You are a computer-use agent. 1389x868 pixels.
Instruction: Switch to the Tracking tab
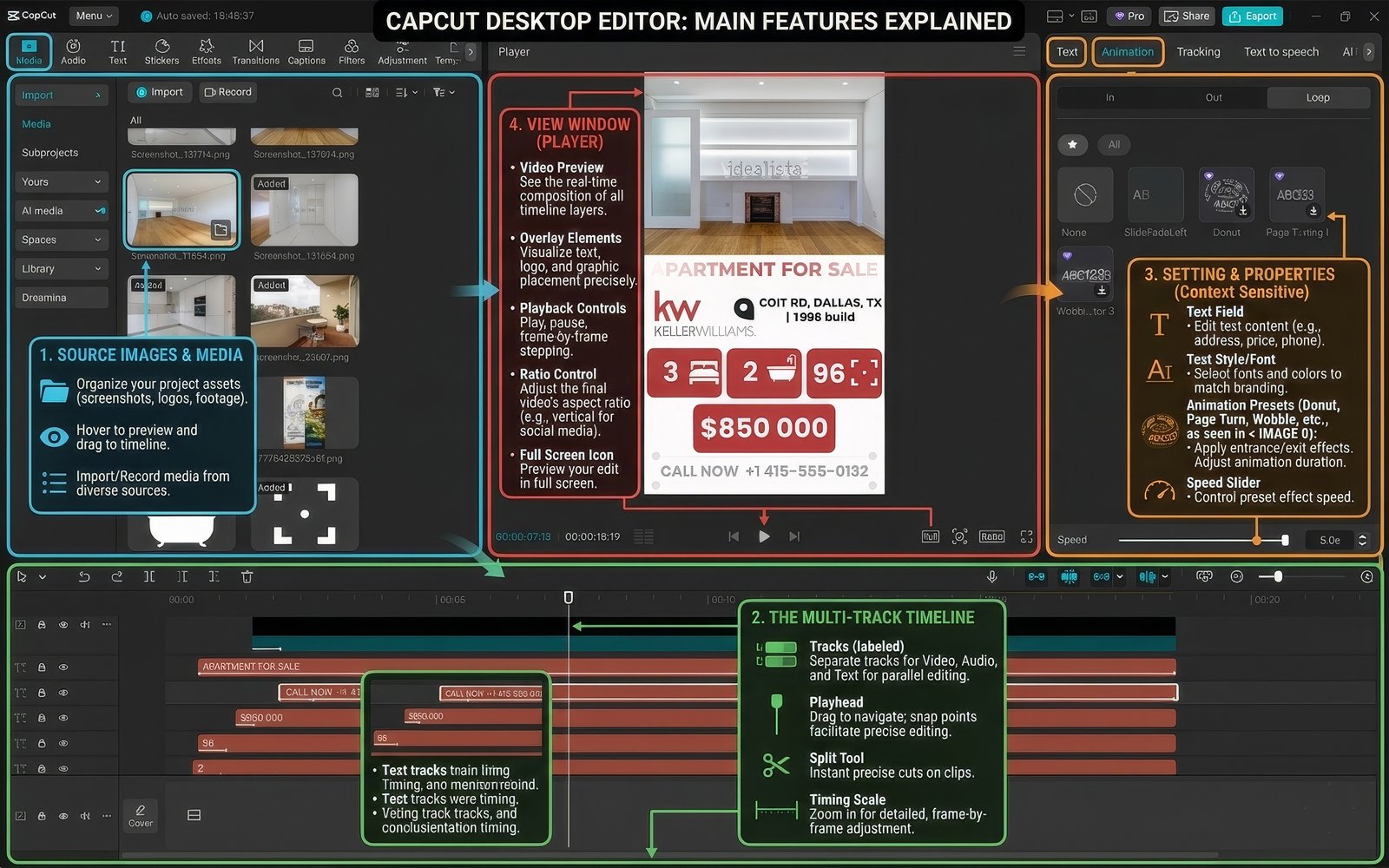(1197, 52)
